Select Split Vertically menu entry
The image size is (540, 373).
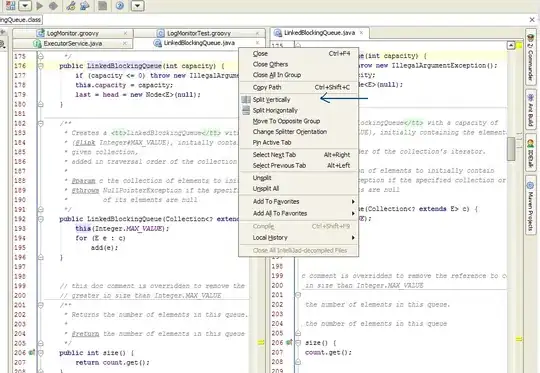click(x=299, y=100)
